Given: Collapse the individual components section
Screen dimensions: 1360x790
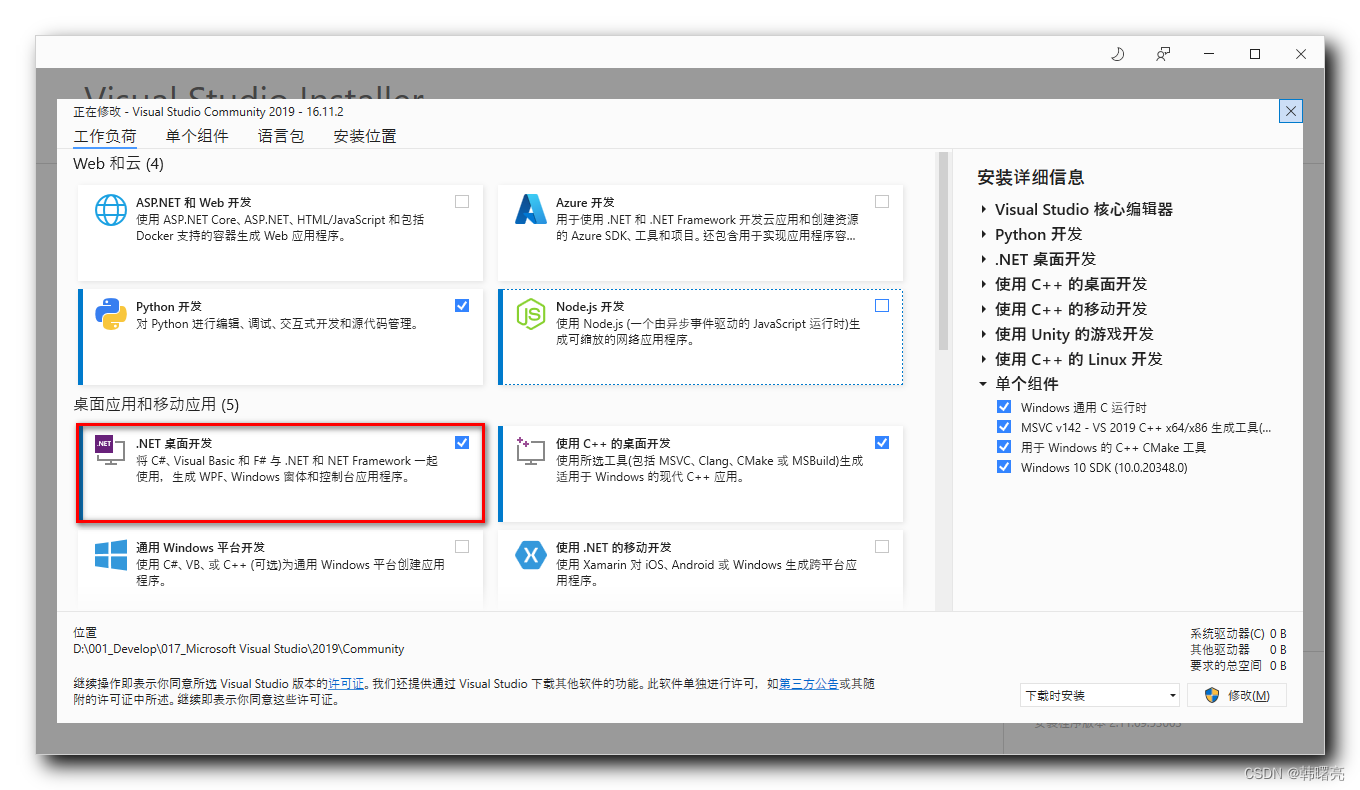Looking at the screenshot, I should tap(983, 384).
